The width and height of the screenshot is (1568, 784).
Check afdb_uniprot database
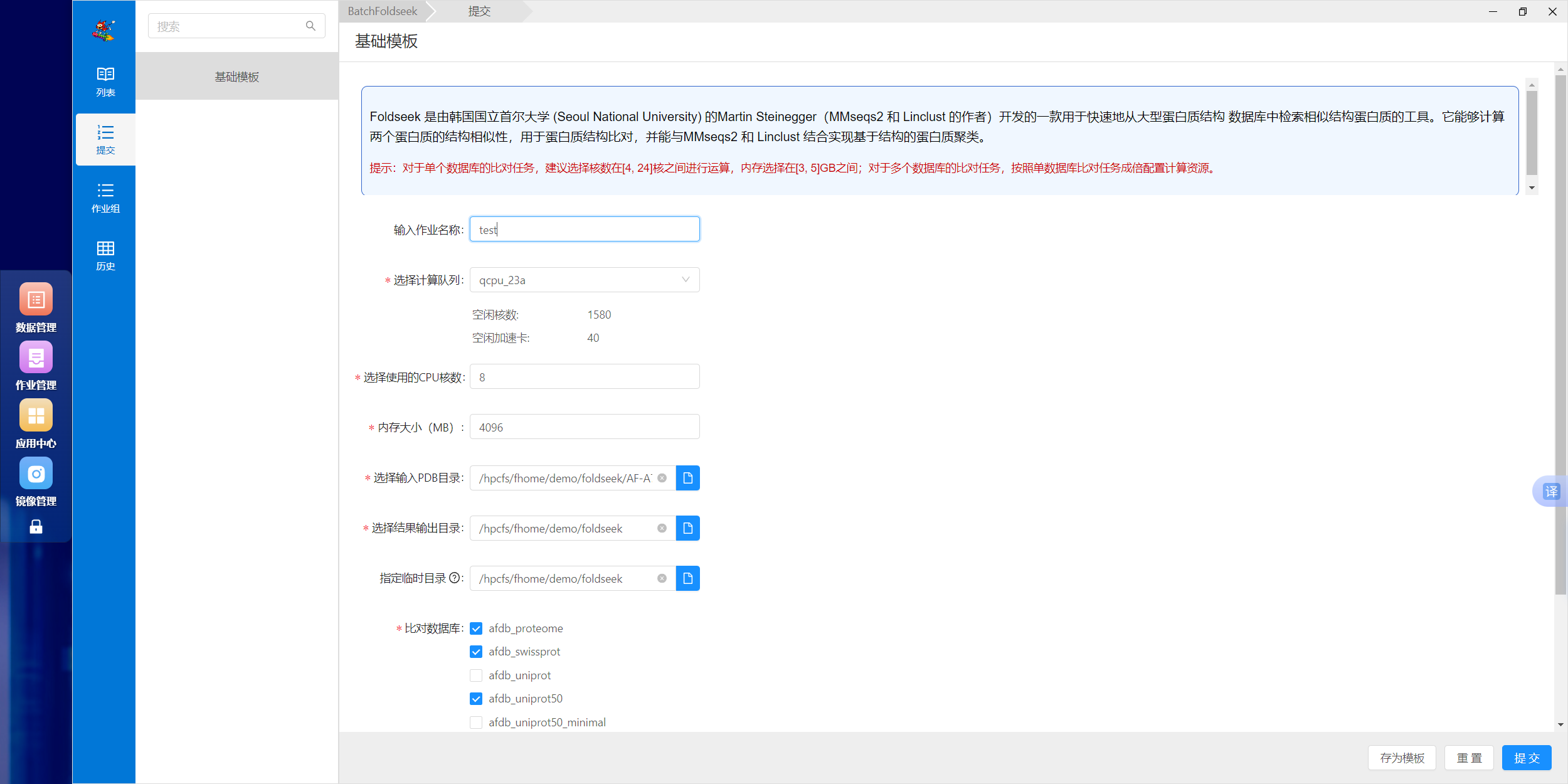476,675
